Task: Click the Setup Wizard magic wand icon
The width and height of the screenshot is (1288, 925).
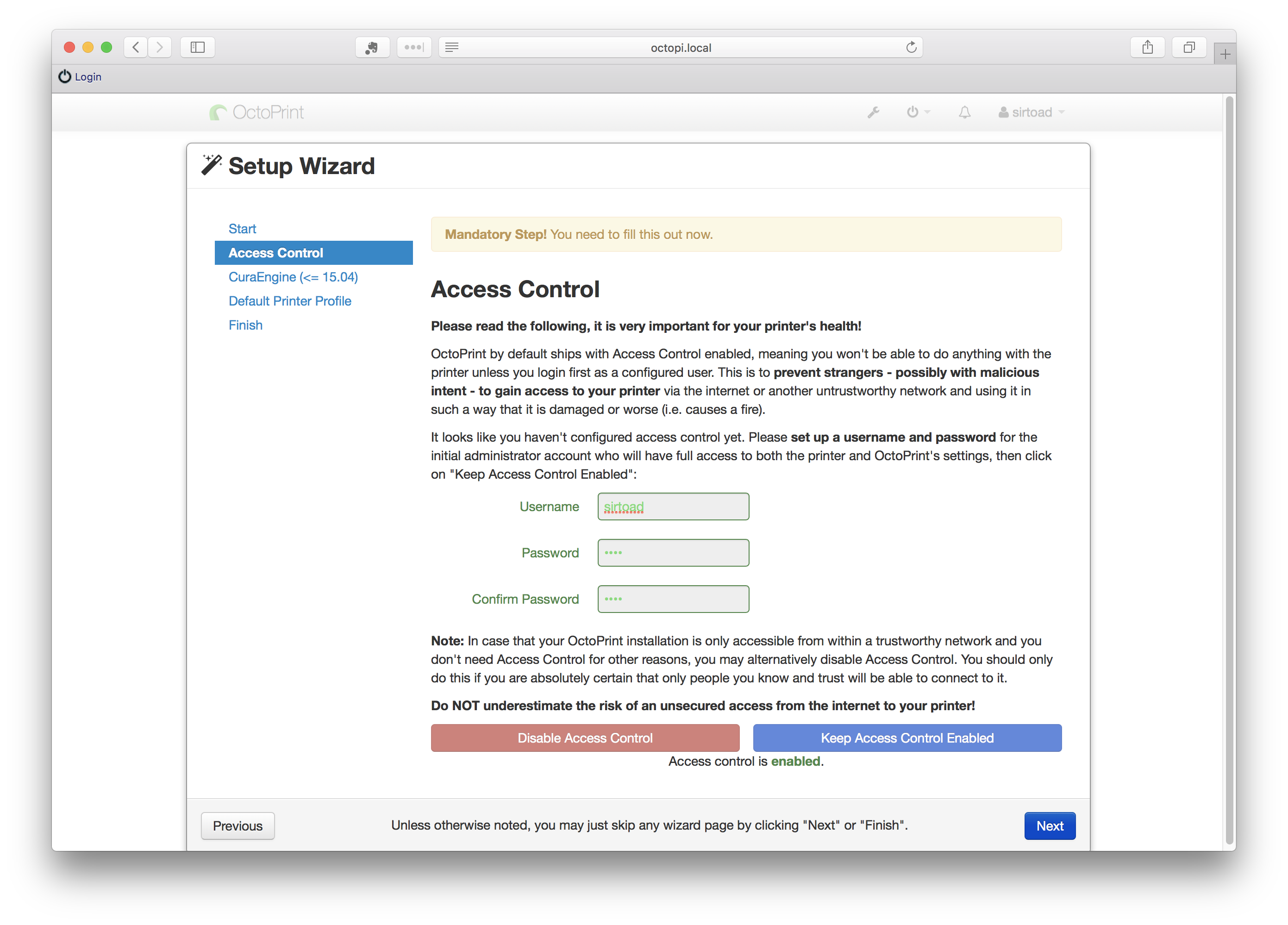Action: click(x=211, y=165)
